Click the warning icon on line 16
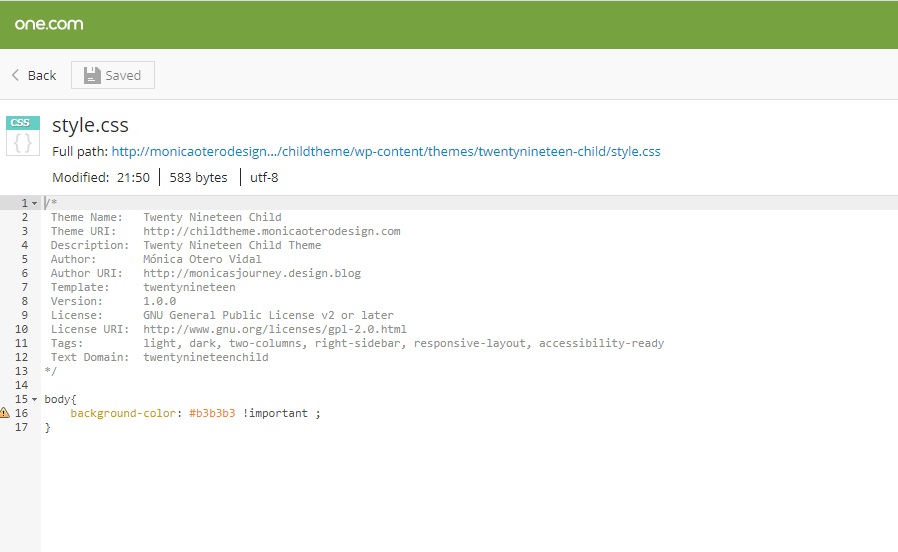 point(5,413)
